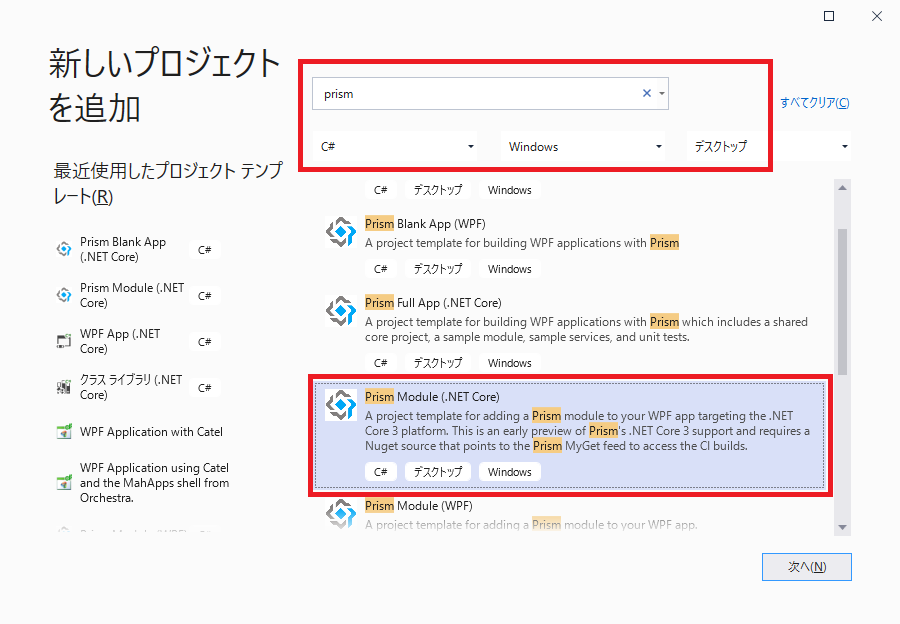Click Prism Module (WPF) template icon

(x=341, y=513)
